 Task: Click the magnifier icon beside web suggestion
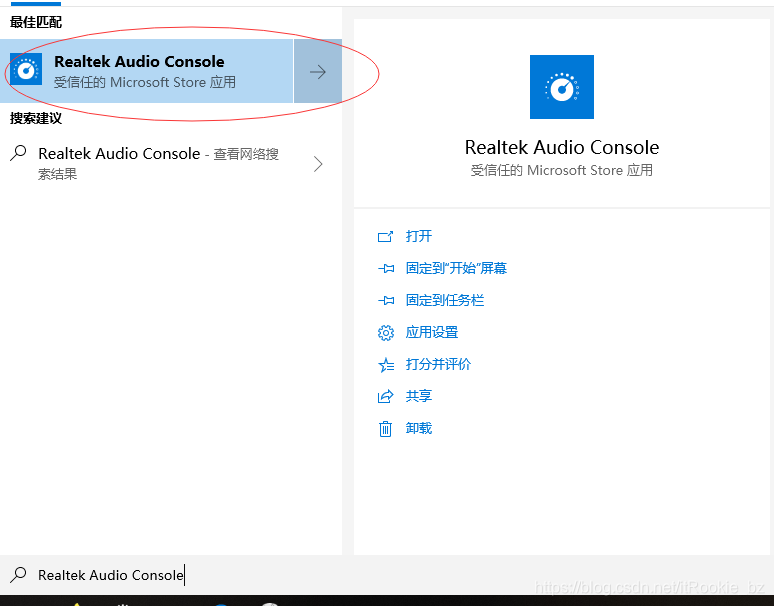(18, 153)
